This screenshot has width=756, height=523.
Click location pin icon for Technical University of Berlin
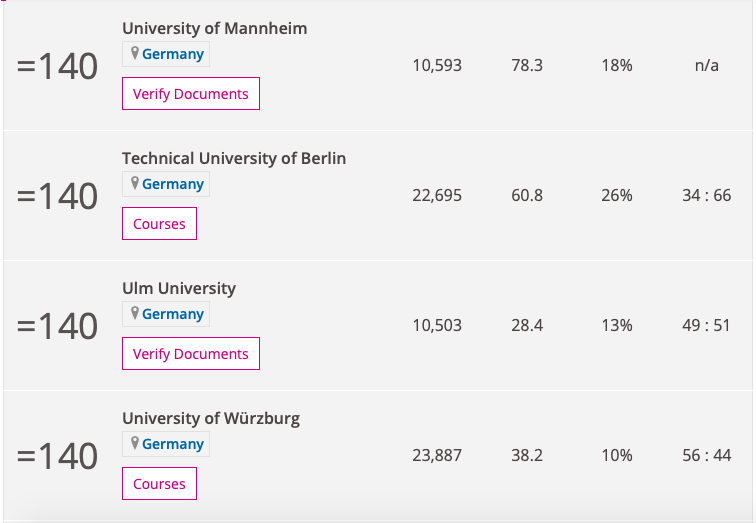pyautogui.click(x=134, y=183)
